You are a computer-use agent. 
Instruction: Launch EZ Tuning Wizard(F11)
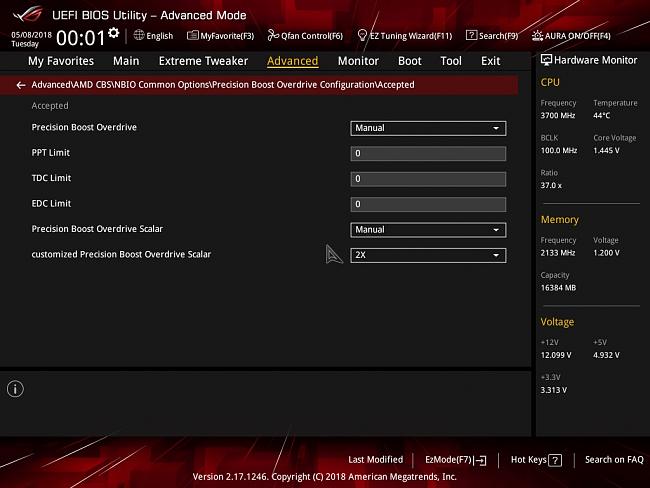(x=405, y=36)
